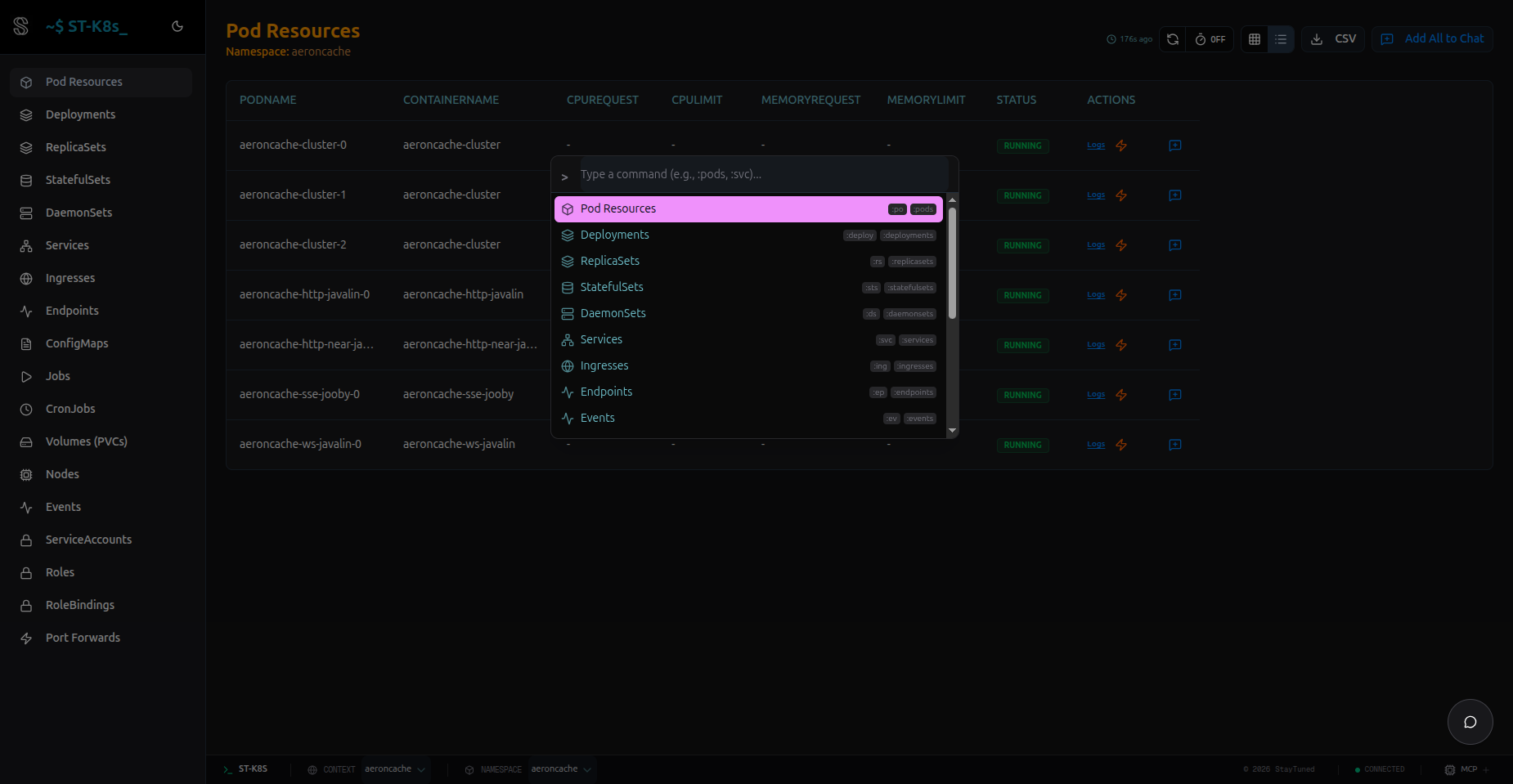Click bolt icon for aeroncache-http-near-ja row
The image size is (1513, 784).
point(1121,345)
